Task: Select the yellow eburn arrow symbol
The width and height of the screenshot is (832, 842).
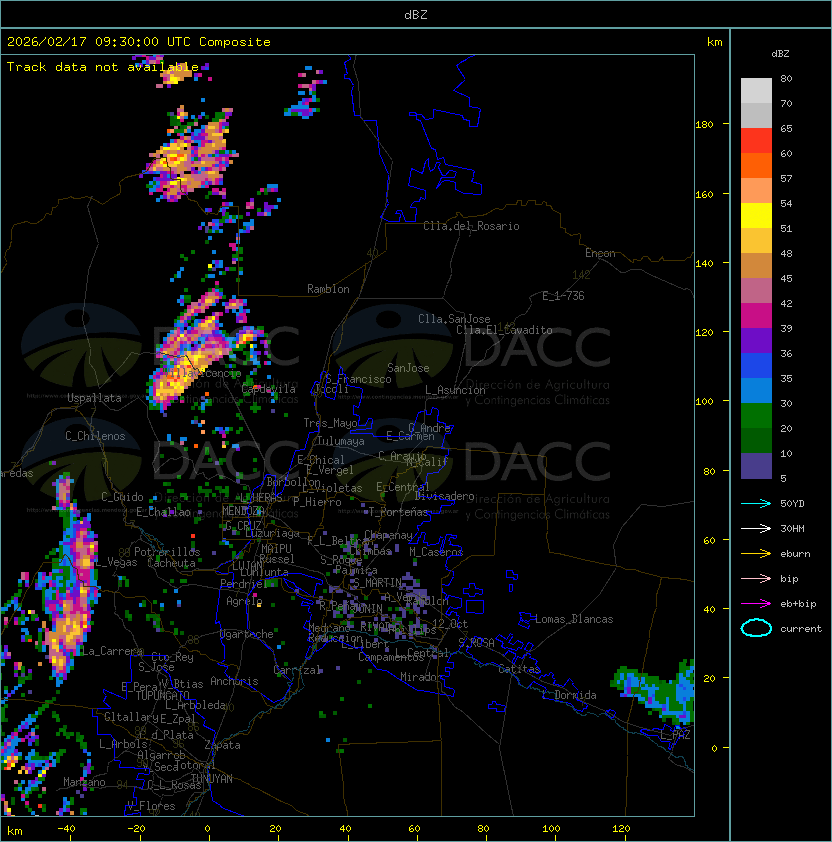Action: tap(756, 554)
